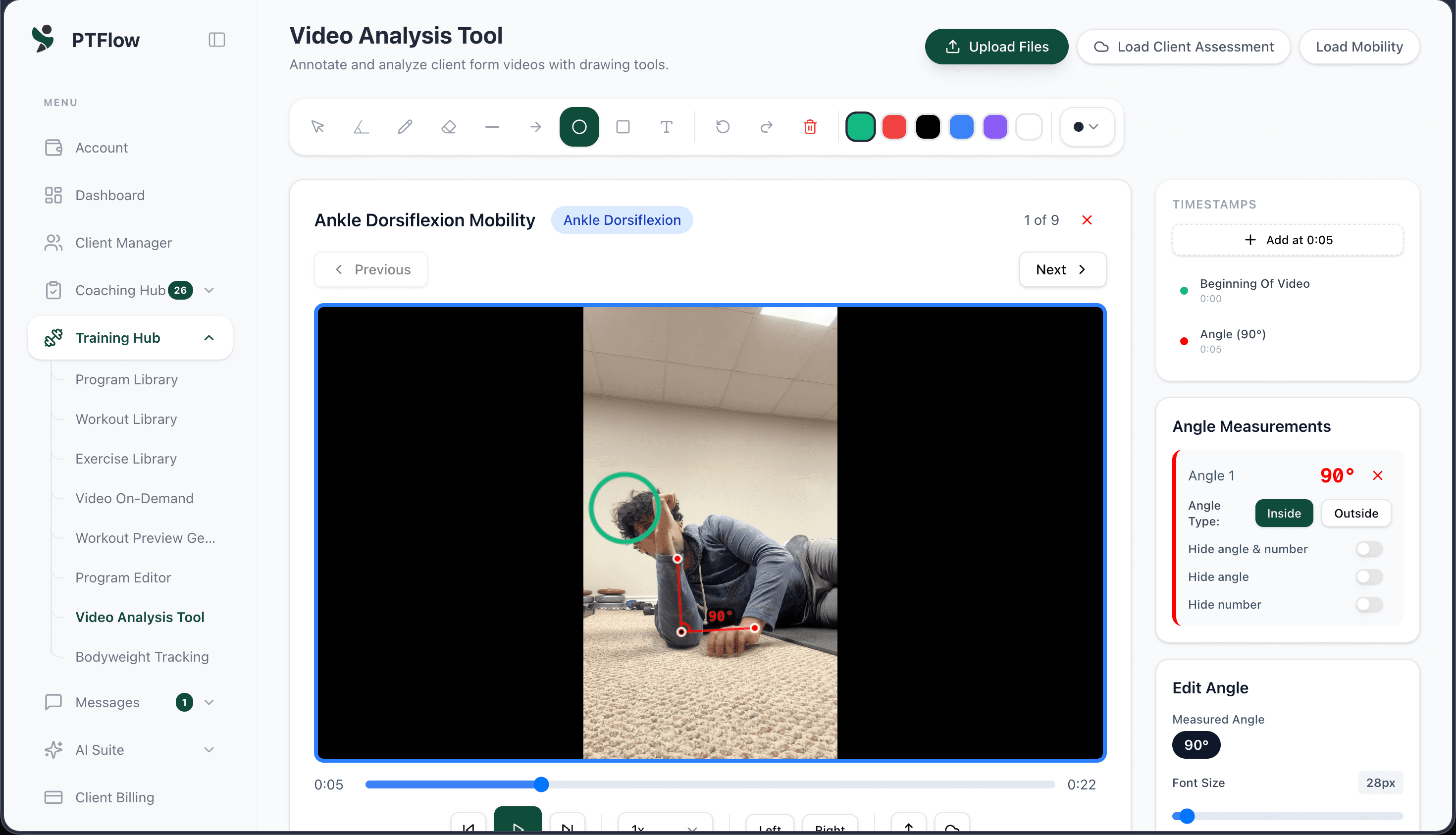The width and height of the screenshot is (1456, 835).
Task: Choose the blue color swatch
Action: (962, 127)
